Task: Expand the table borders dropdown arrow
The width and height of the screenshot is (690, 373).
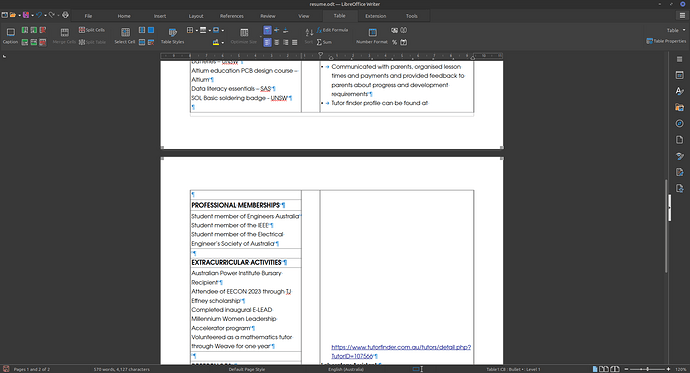Action: 196,30
